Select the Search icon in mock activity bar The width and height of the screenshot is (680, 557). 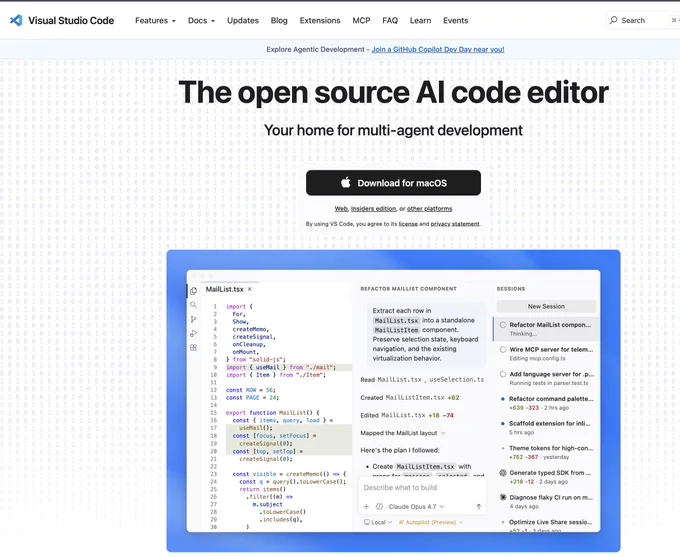tap(193, 305)
